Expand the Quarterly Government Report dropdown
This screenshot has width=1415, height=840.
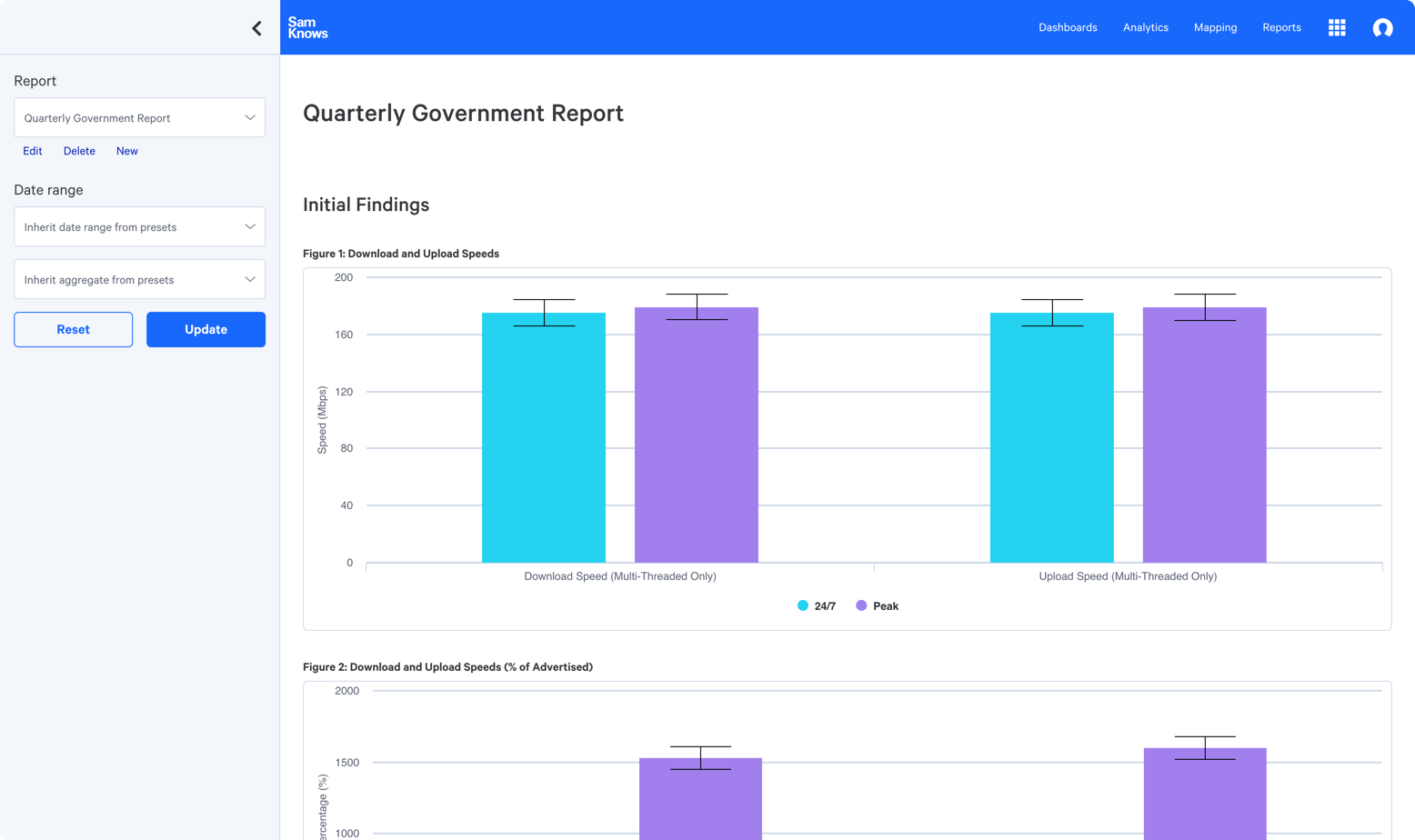(x=139, y=117)
